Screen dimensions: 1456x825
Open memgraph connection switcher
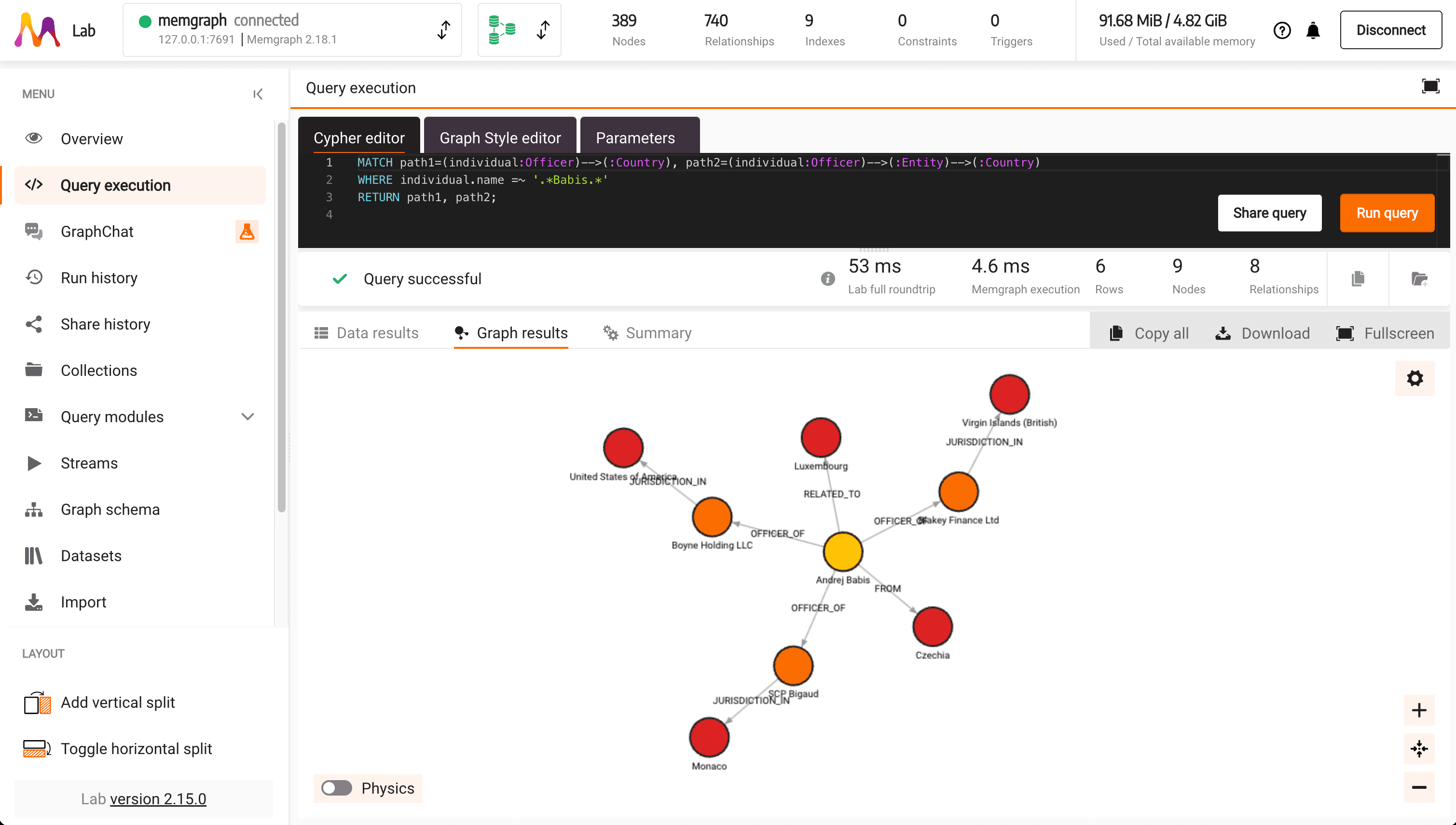coord(443,30)
